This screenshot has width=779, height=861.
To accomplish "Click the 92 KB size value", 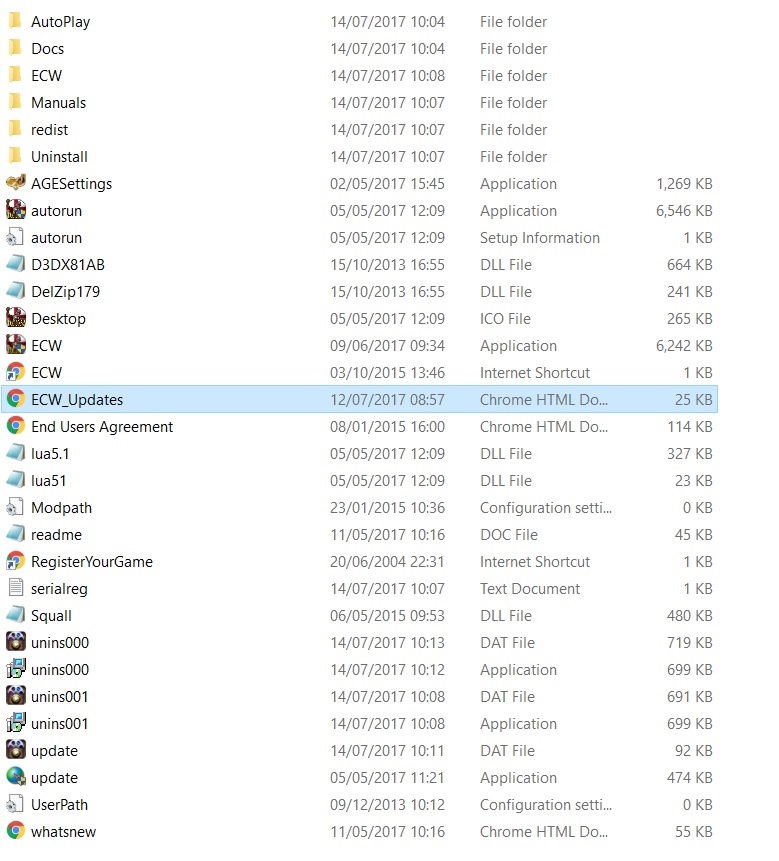I will (693, 751).
